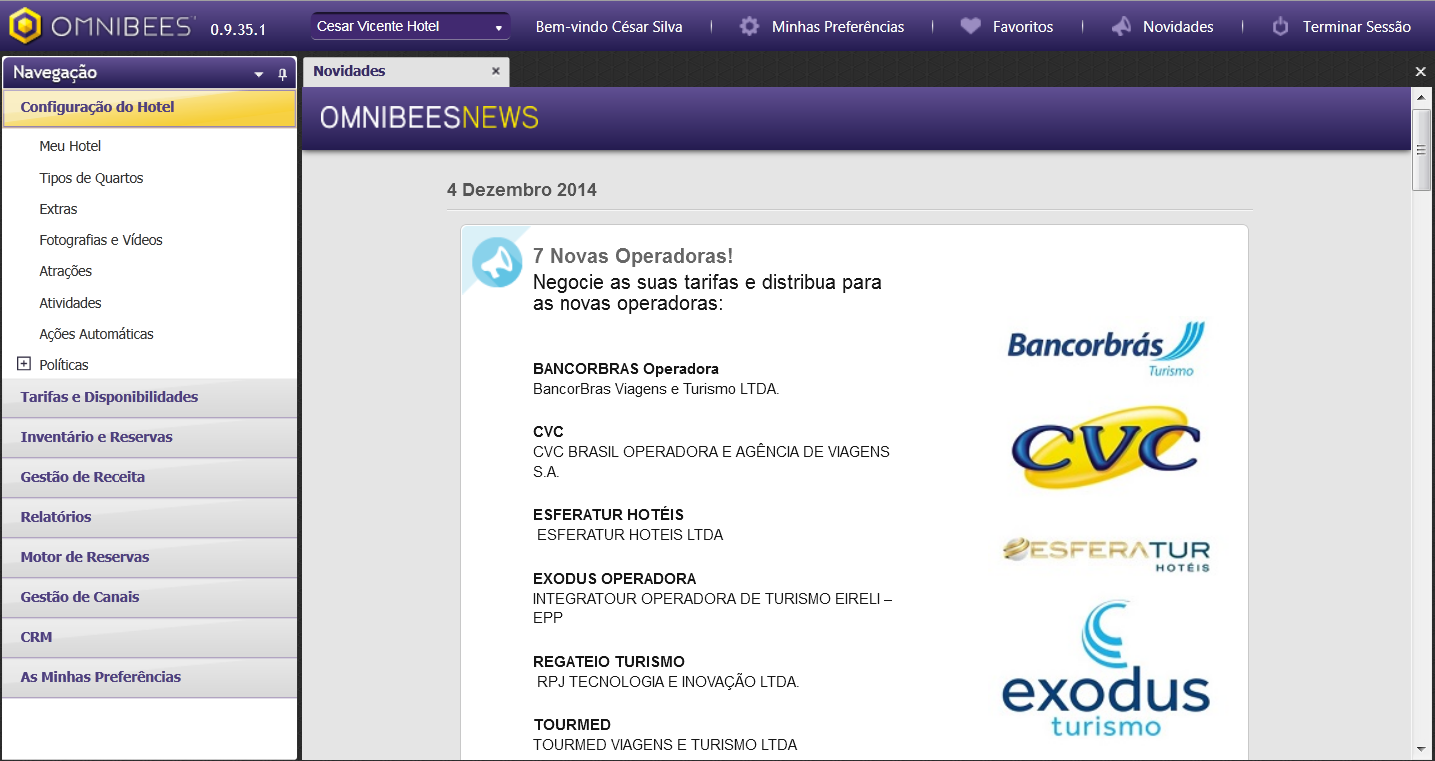Open the Navegação panel dropdown arrow

[x=259, y=74]
